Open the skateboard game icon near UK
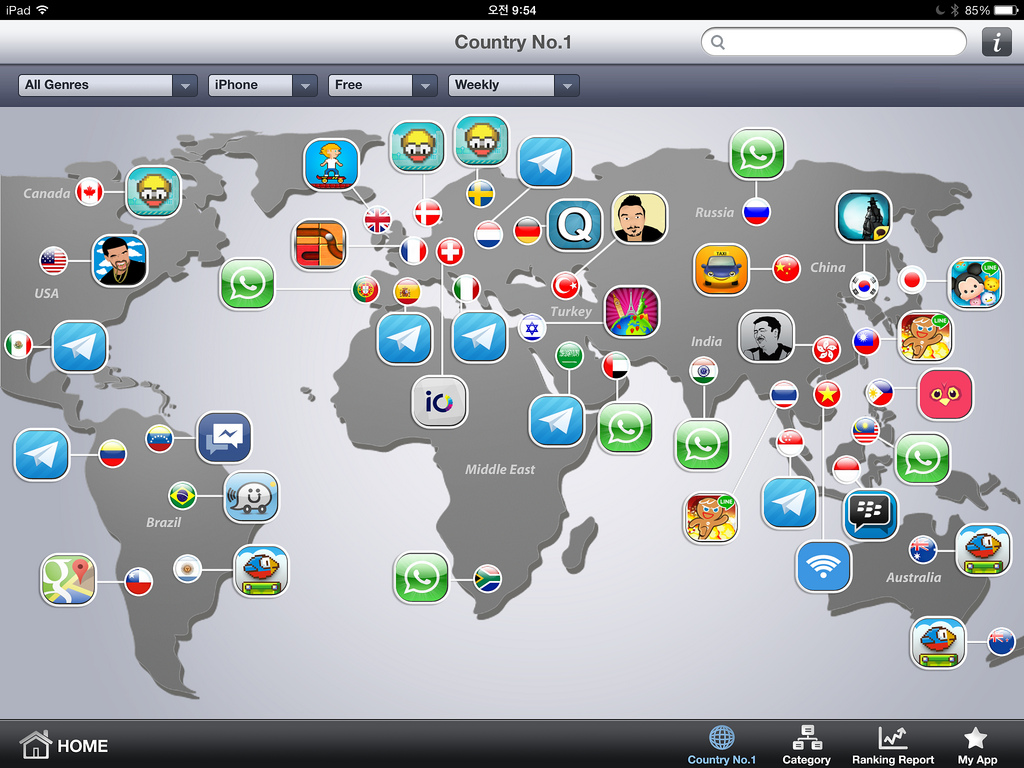This screenshot has width=1024, height=768. (331, 165)
